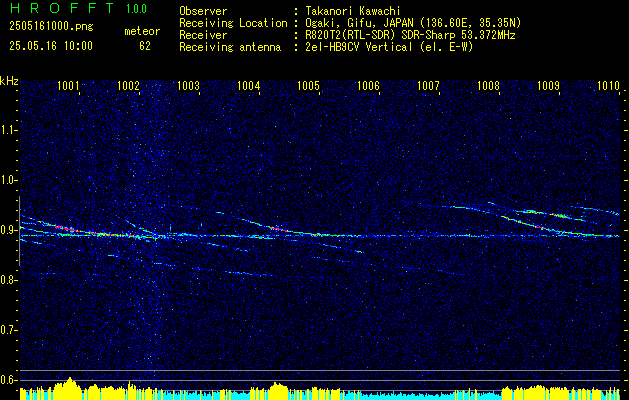The image size is (629, 400).
Task: Click time marker 1001
Action: coord(68,85)
